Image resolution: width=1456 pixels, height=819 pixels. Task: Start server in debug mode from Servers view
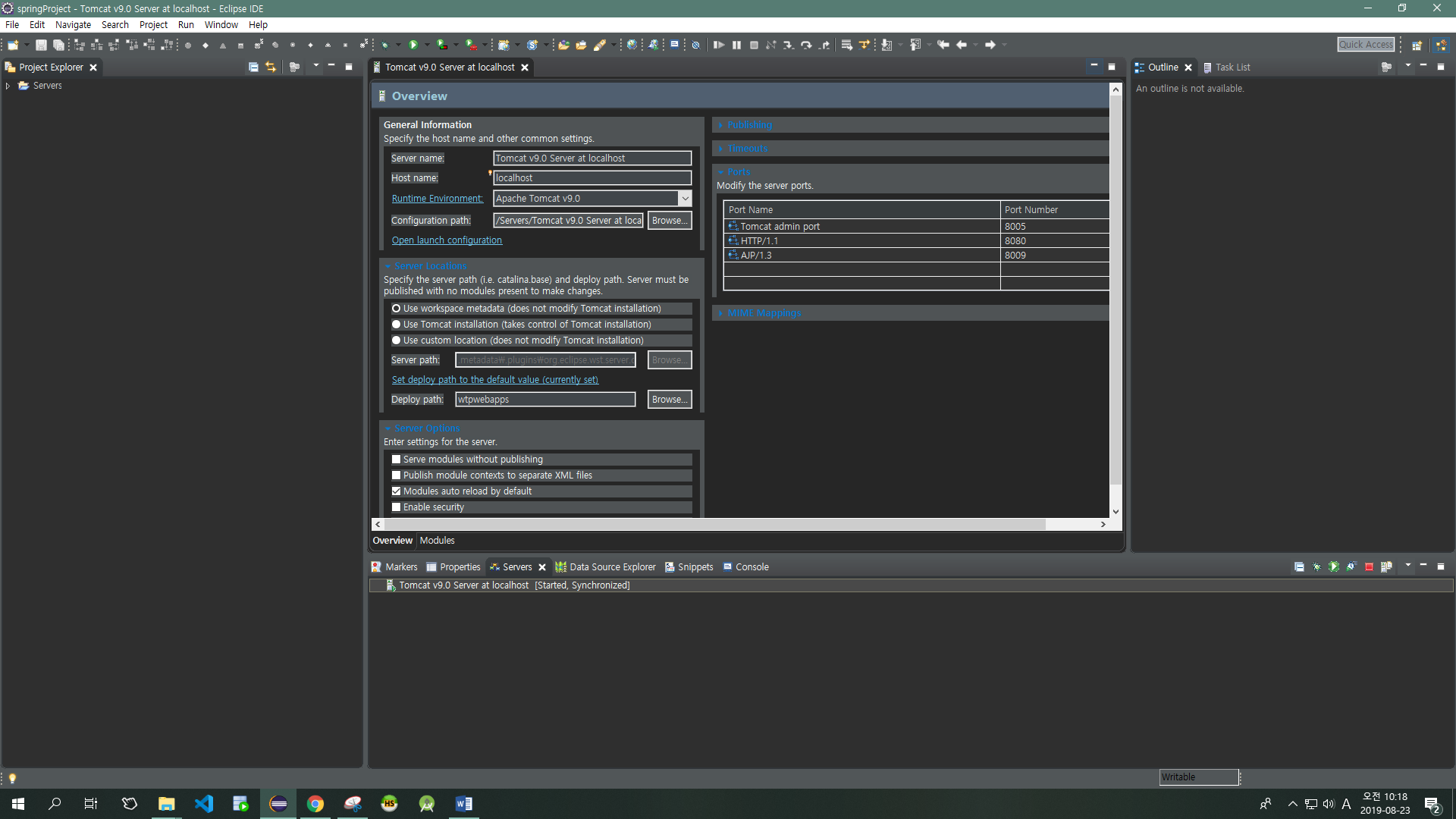pos(1316,567)
